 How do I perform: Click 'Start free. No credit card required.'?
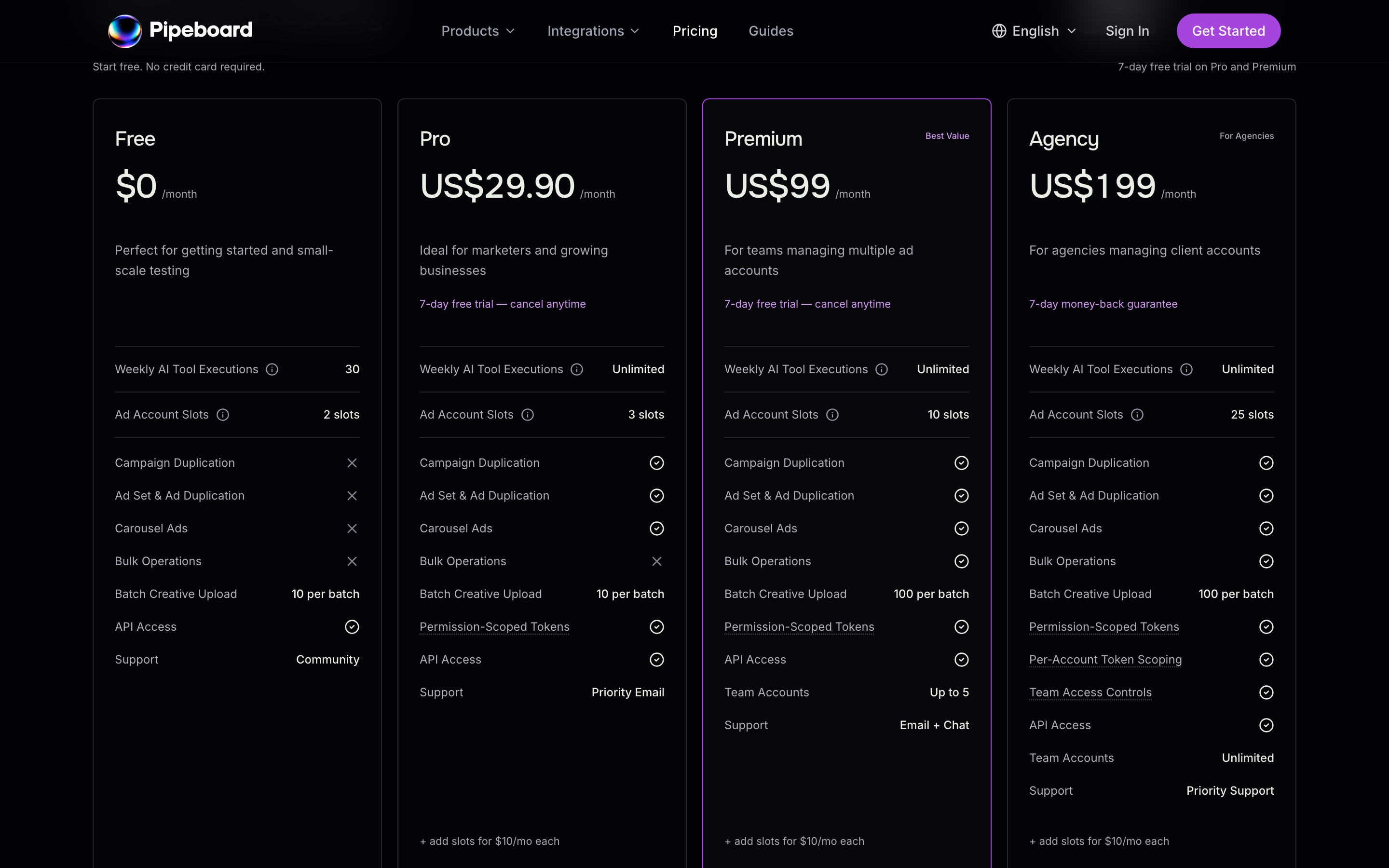tap(178, 67)
